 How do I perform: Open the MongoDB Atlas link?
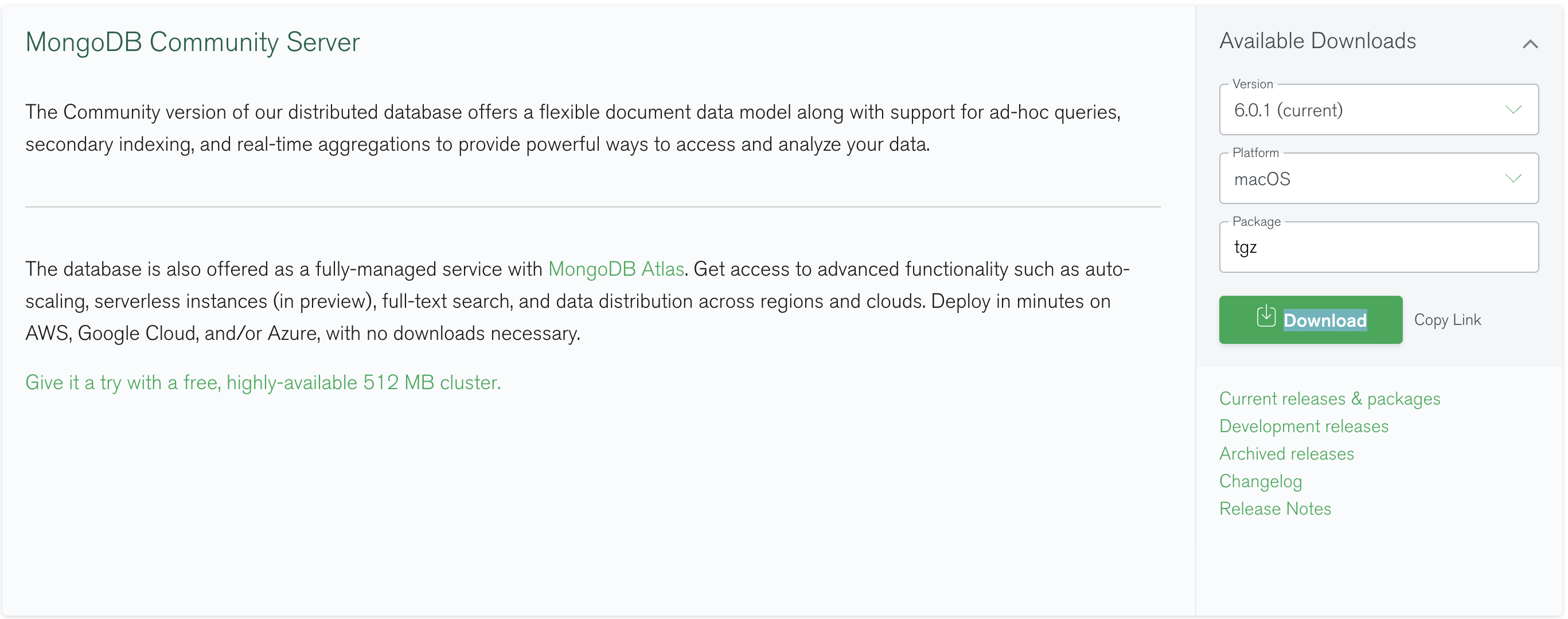[x=616, y=268]
